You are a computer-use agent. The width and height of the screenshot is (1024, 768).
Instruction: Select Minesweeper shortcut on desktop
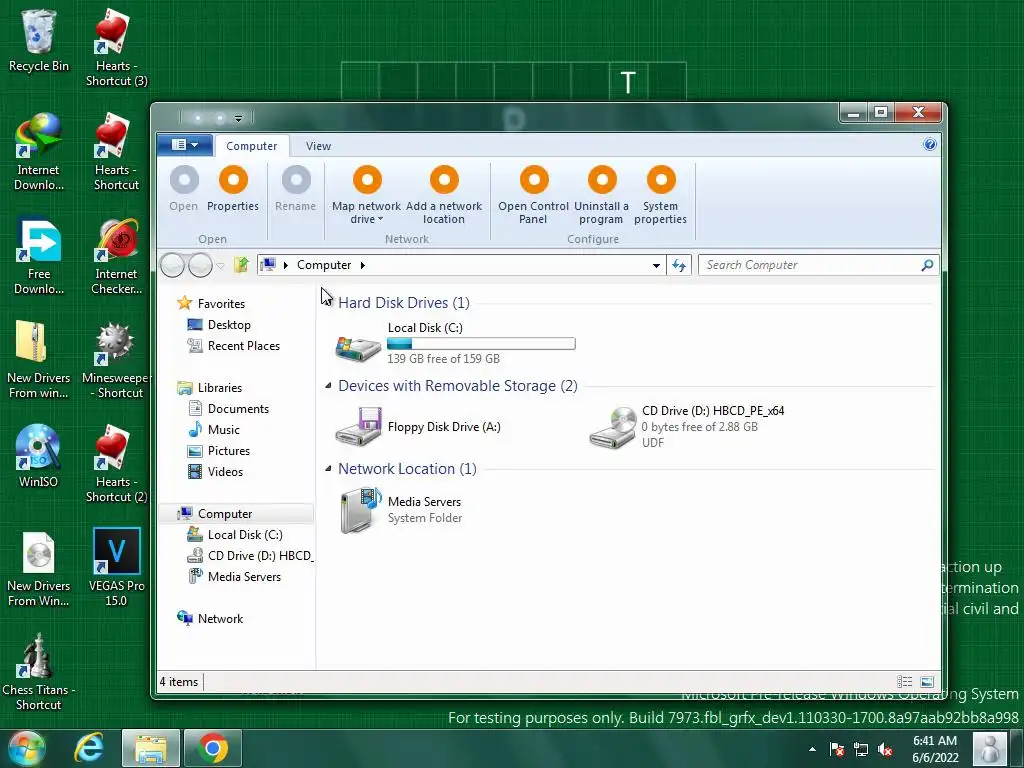click(x=116, y=360)
